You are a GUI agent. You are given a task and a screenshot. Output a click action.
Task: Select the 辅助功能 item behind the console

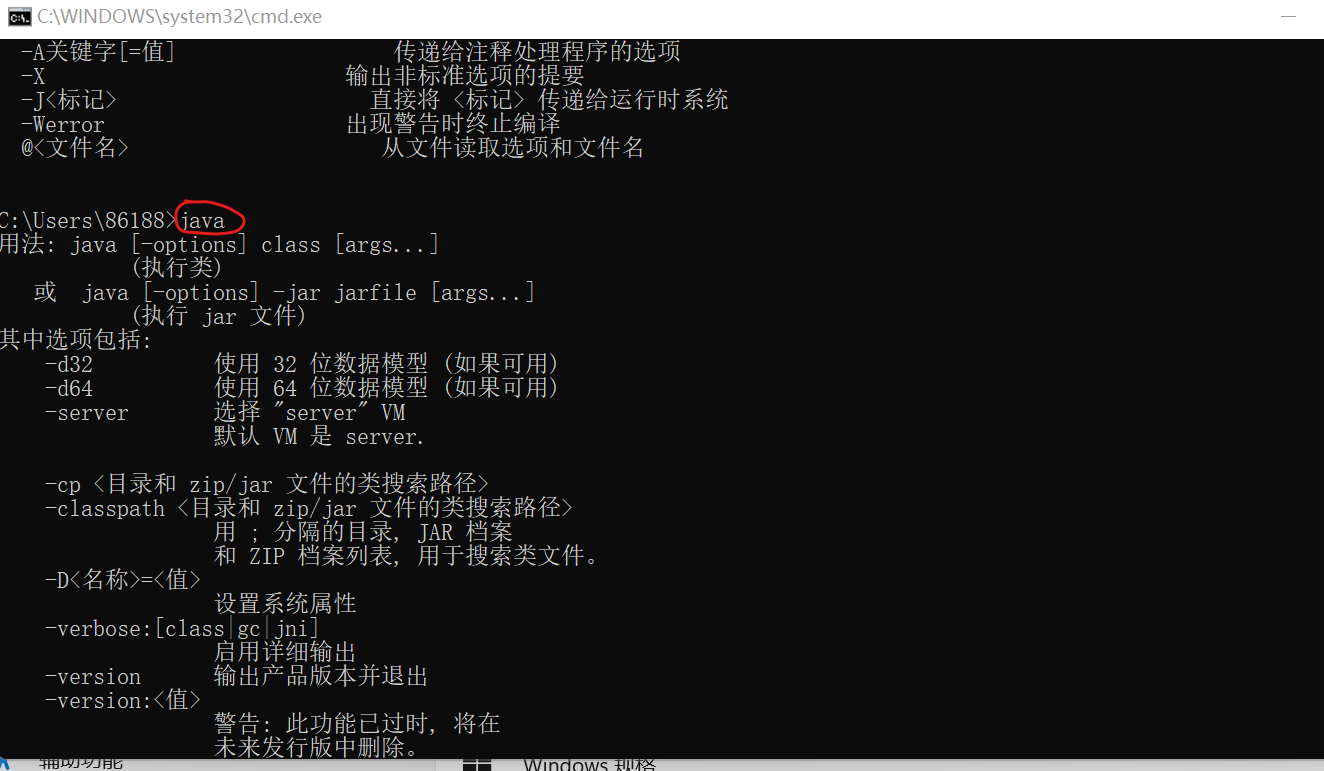pyautogui.click(x=80, y=764)
